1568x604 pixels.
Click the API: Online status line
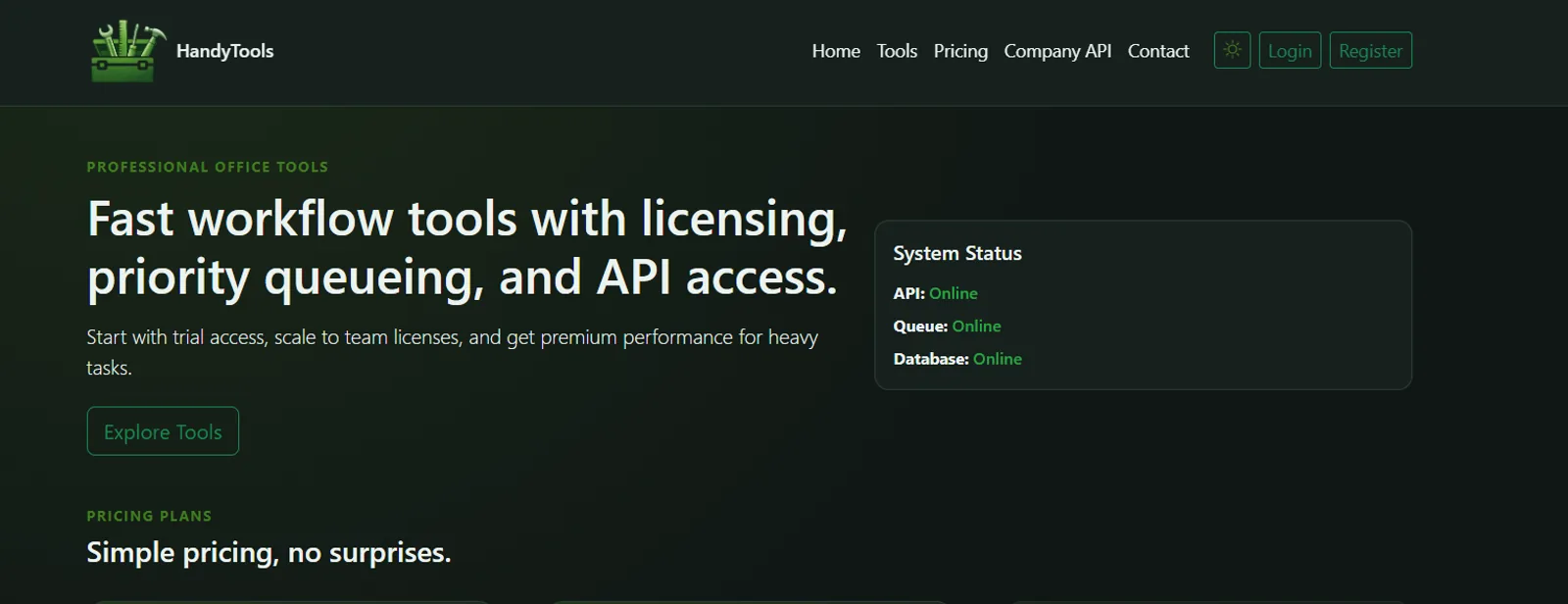click(935, 293)
